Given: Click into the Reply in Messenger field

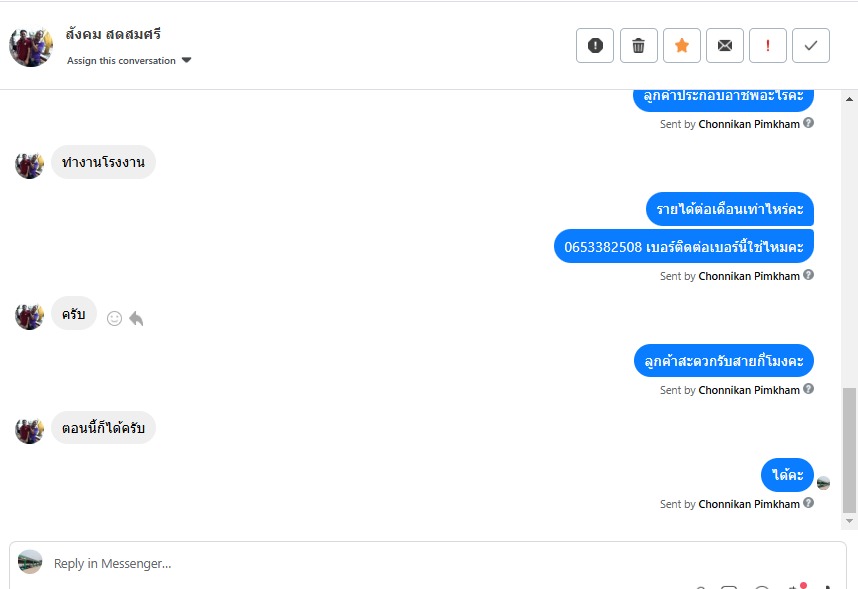Looking at the screenshot, I should click(400, 563).
